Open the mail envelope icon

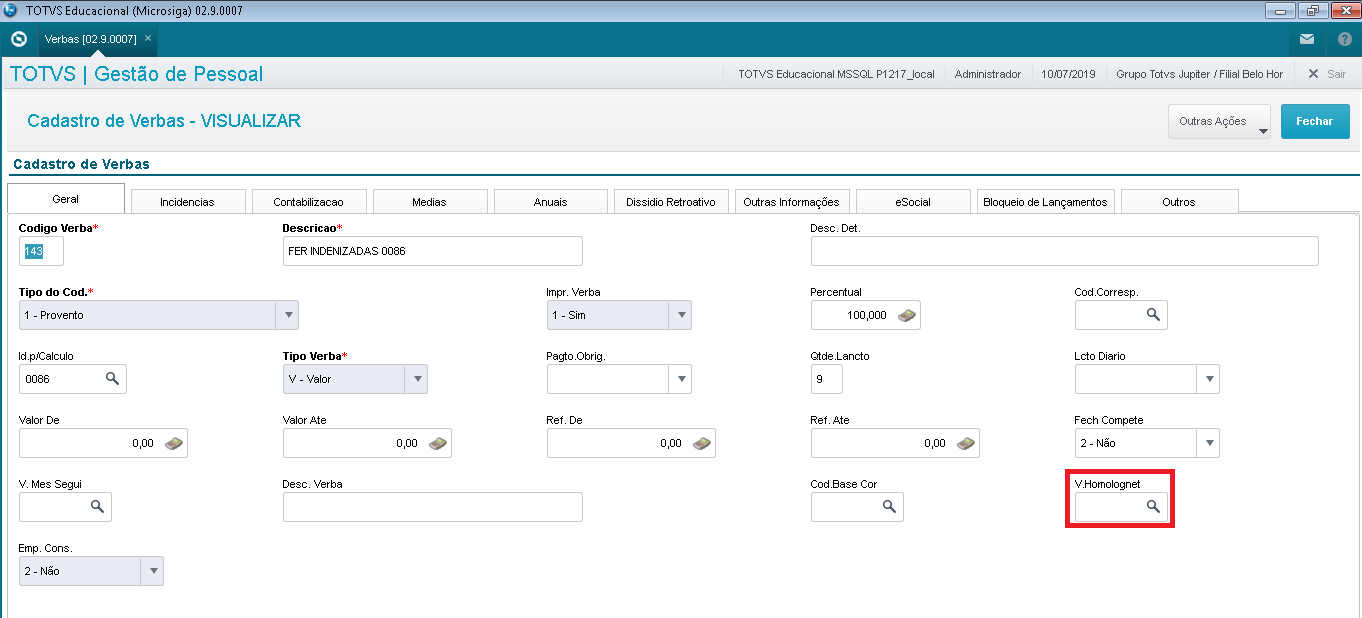pos(1307,40)
